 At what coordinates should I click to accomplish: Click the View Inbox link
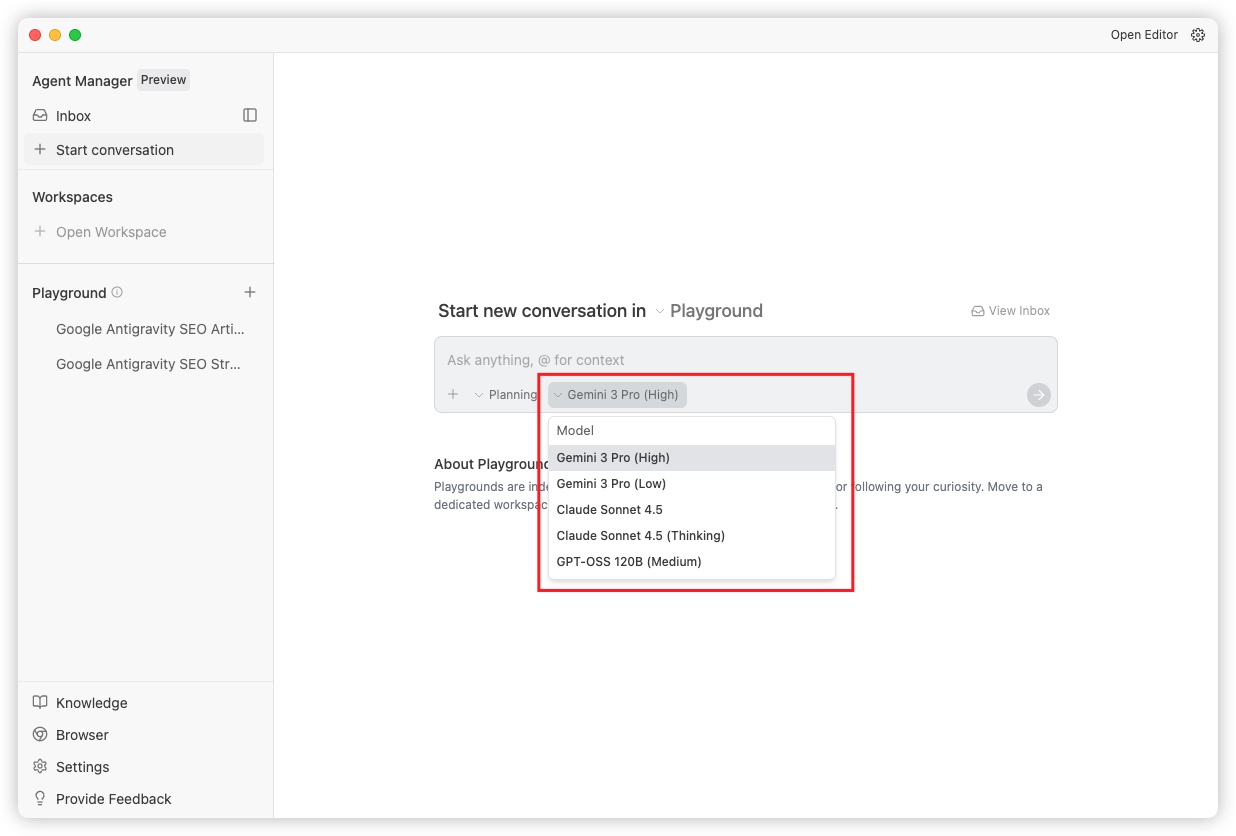pyautogui.click(x=1010, y=311)
